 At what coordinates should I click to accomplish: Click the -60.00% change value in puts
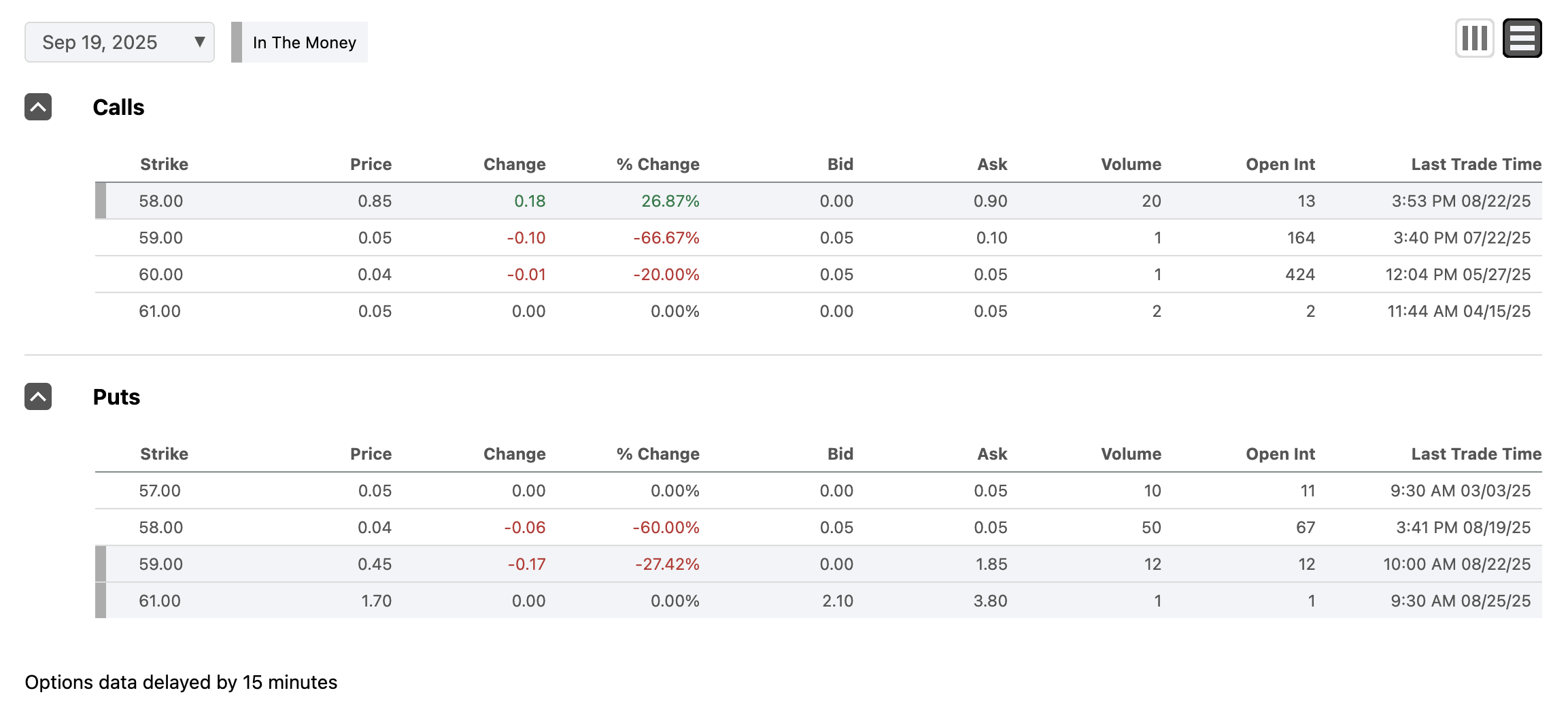pyautogui.click(x=666, y=527)
